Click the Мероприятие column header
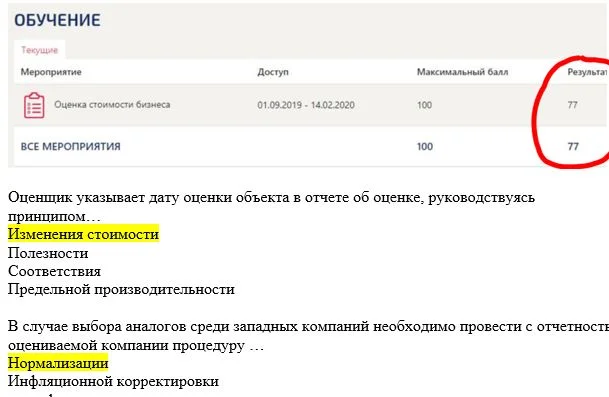The width and height of the screenshot is (609, 397). [51, 72]
